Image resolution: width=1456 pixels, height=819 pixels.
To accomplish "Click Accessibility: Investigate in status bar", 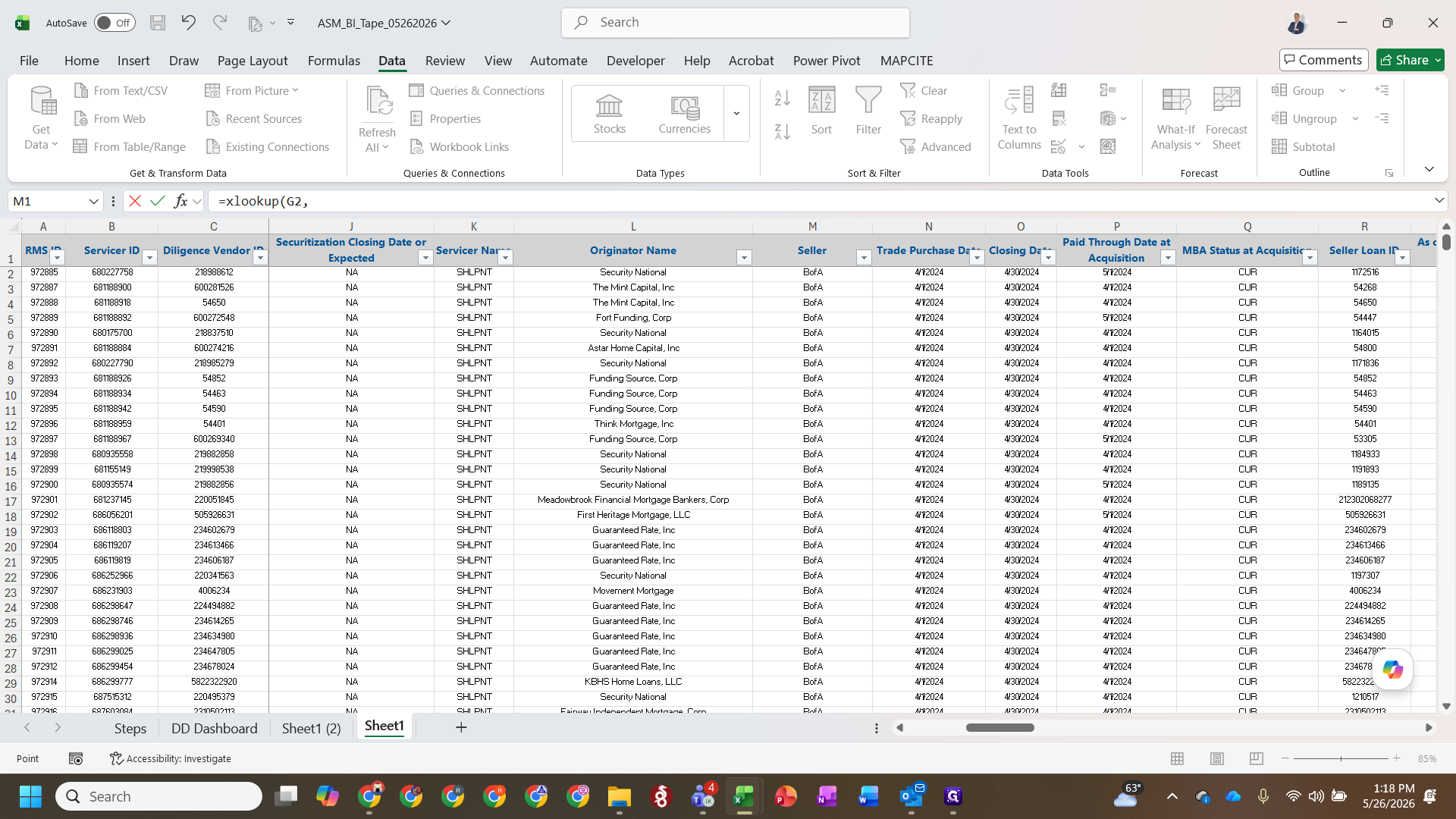I will click(x=171, y=758).
